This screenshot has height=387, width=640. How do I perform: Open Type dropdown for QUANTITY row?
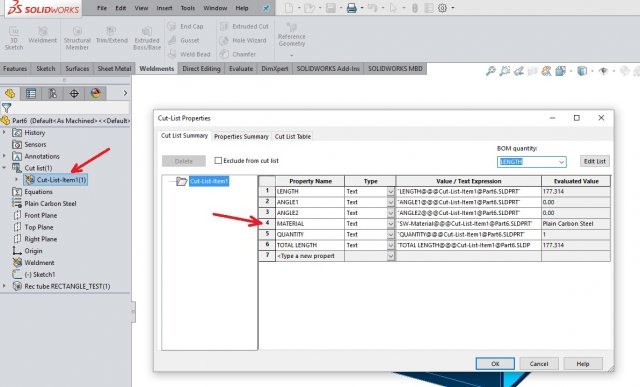391,234
